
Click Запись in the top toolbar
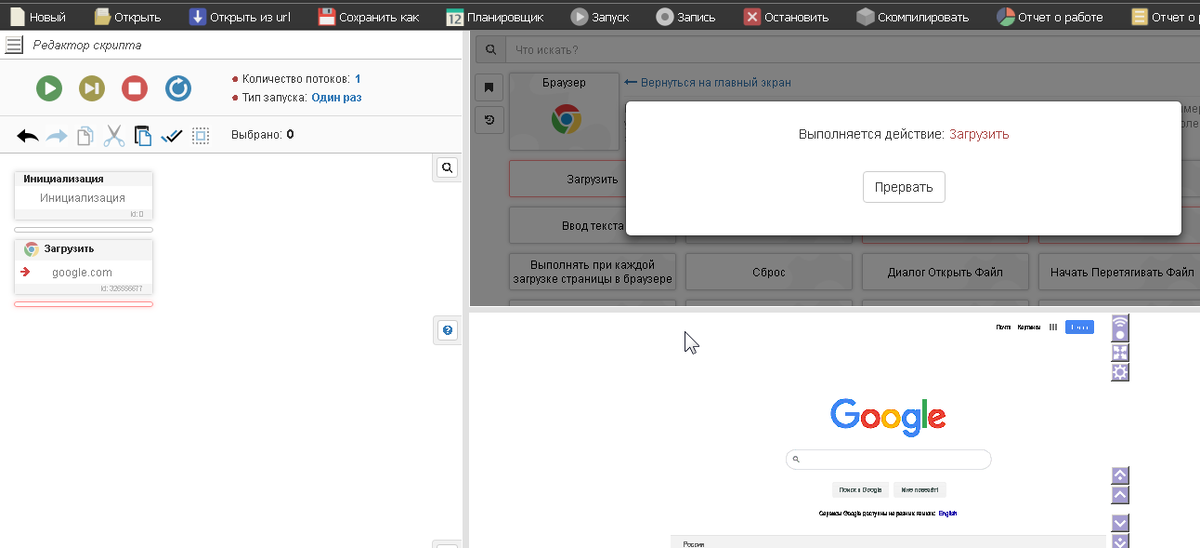click(686, 17)
